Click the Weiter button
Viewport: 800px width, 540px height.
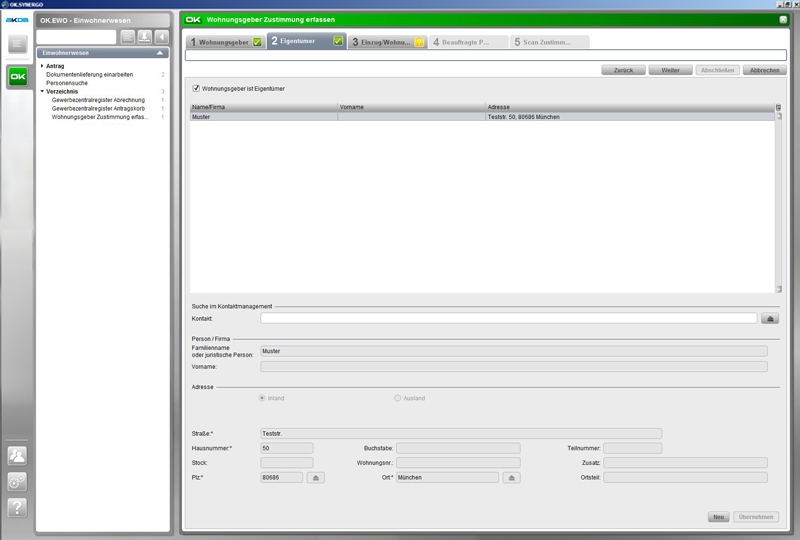pos(670,70)
